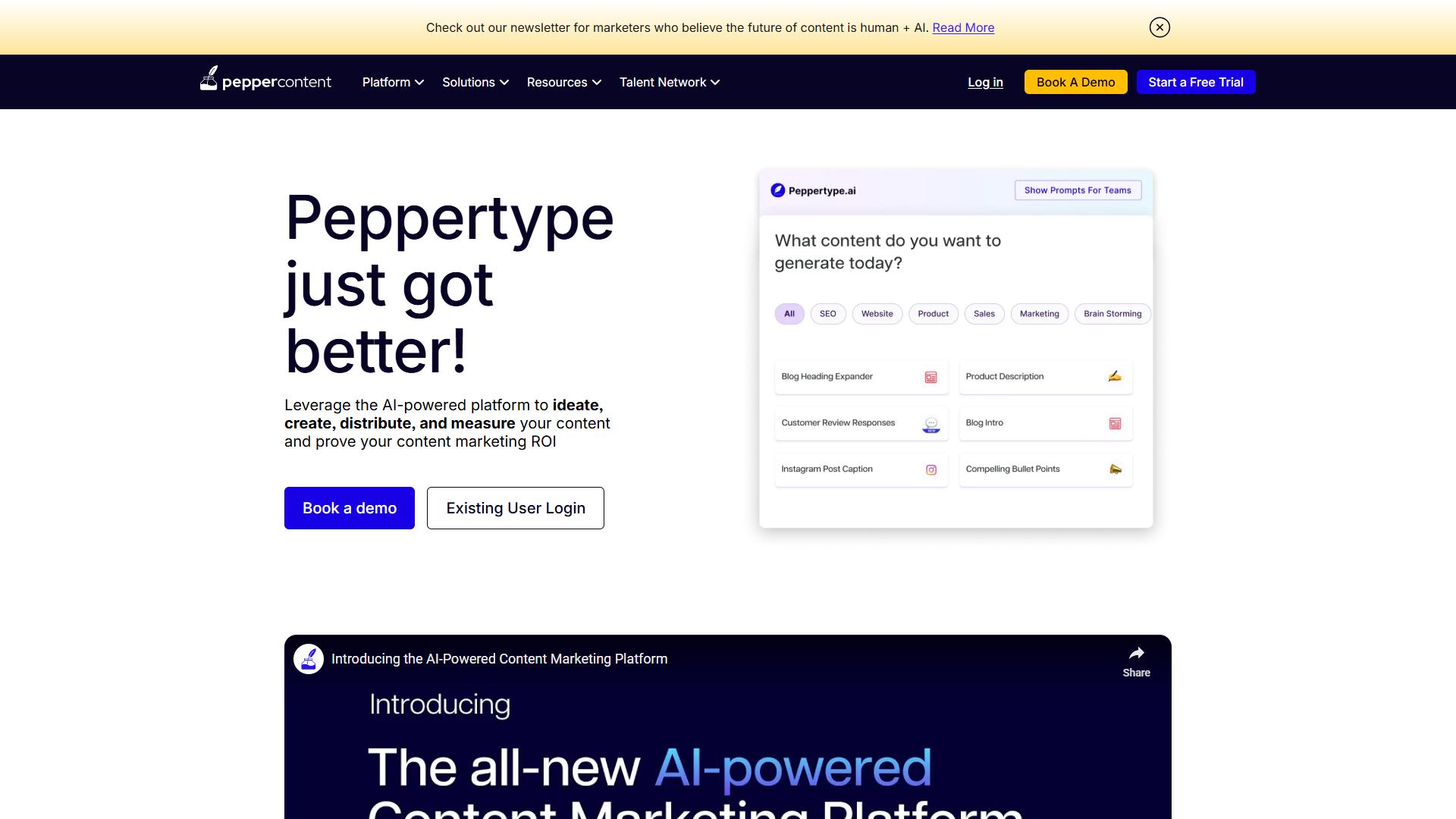Open the video title link
1456x819 pixels.
(x=499, y=659)
